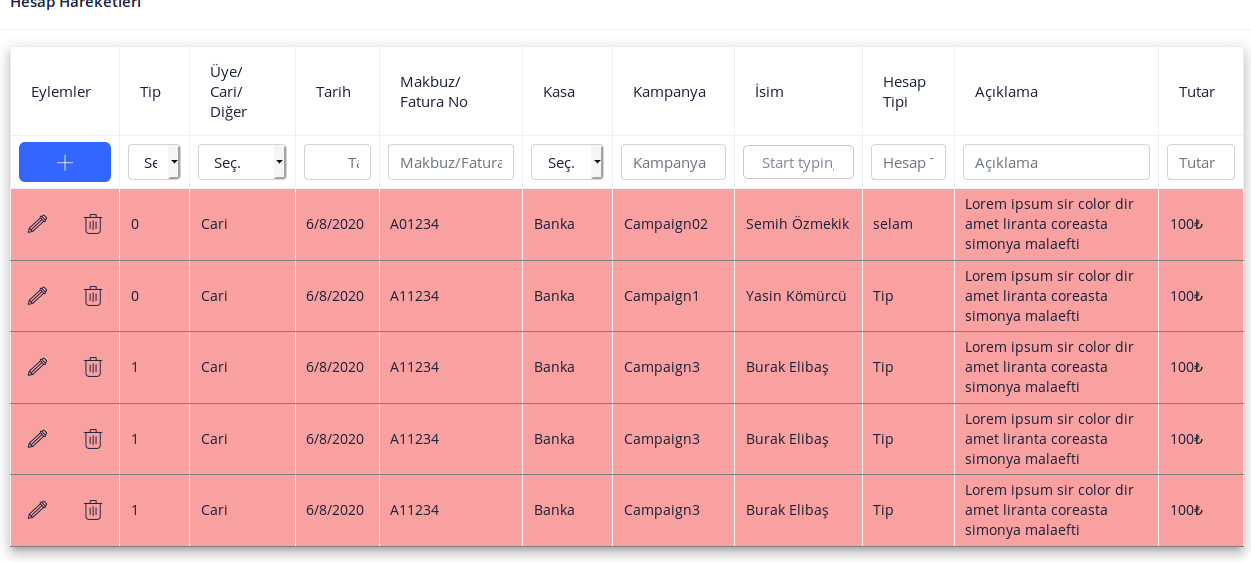Screen dimensions: 1251x562
Task: Focus the Tarih filter field
Action: tap(337, 162)
